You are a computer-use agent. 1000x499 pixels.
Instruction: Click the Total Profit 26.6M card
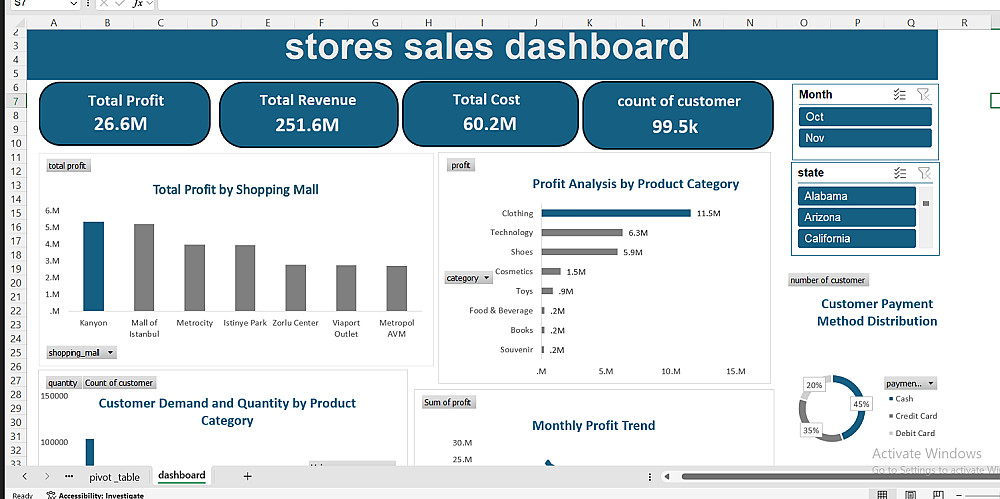[x=125, y=114]
